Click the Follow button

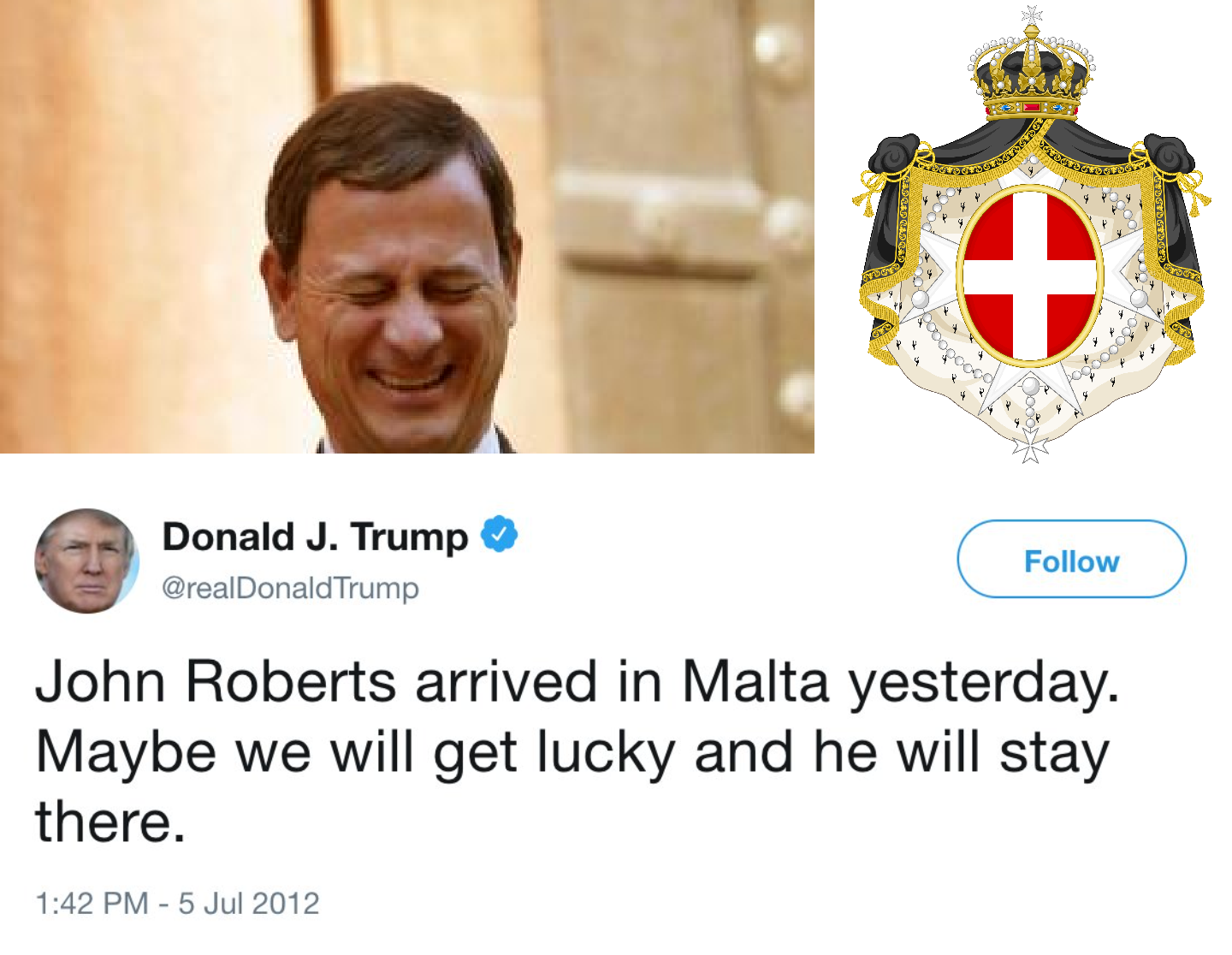pos(1071,560)
